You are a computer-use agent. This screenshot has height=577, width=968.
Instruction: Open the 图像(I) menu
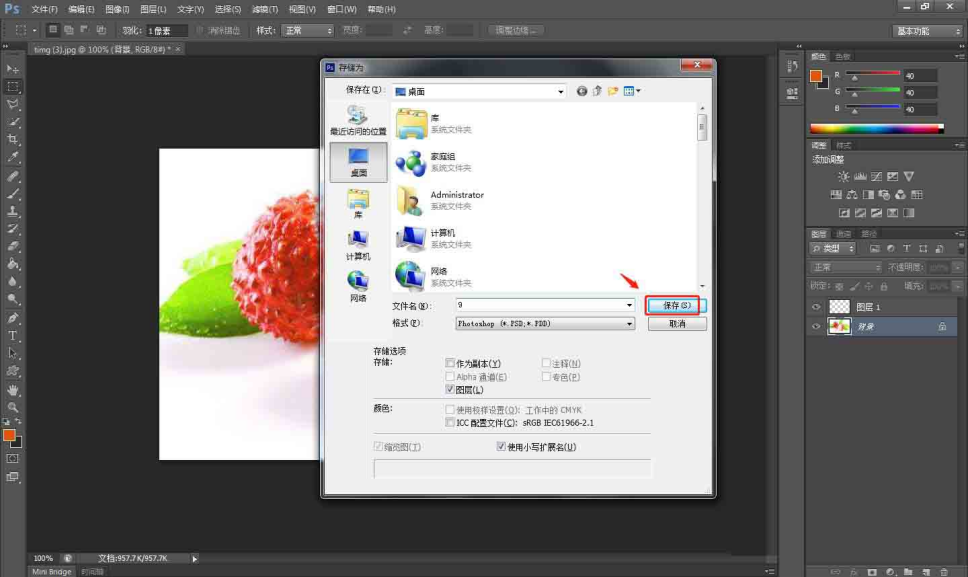(x=118, y=9)
